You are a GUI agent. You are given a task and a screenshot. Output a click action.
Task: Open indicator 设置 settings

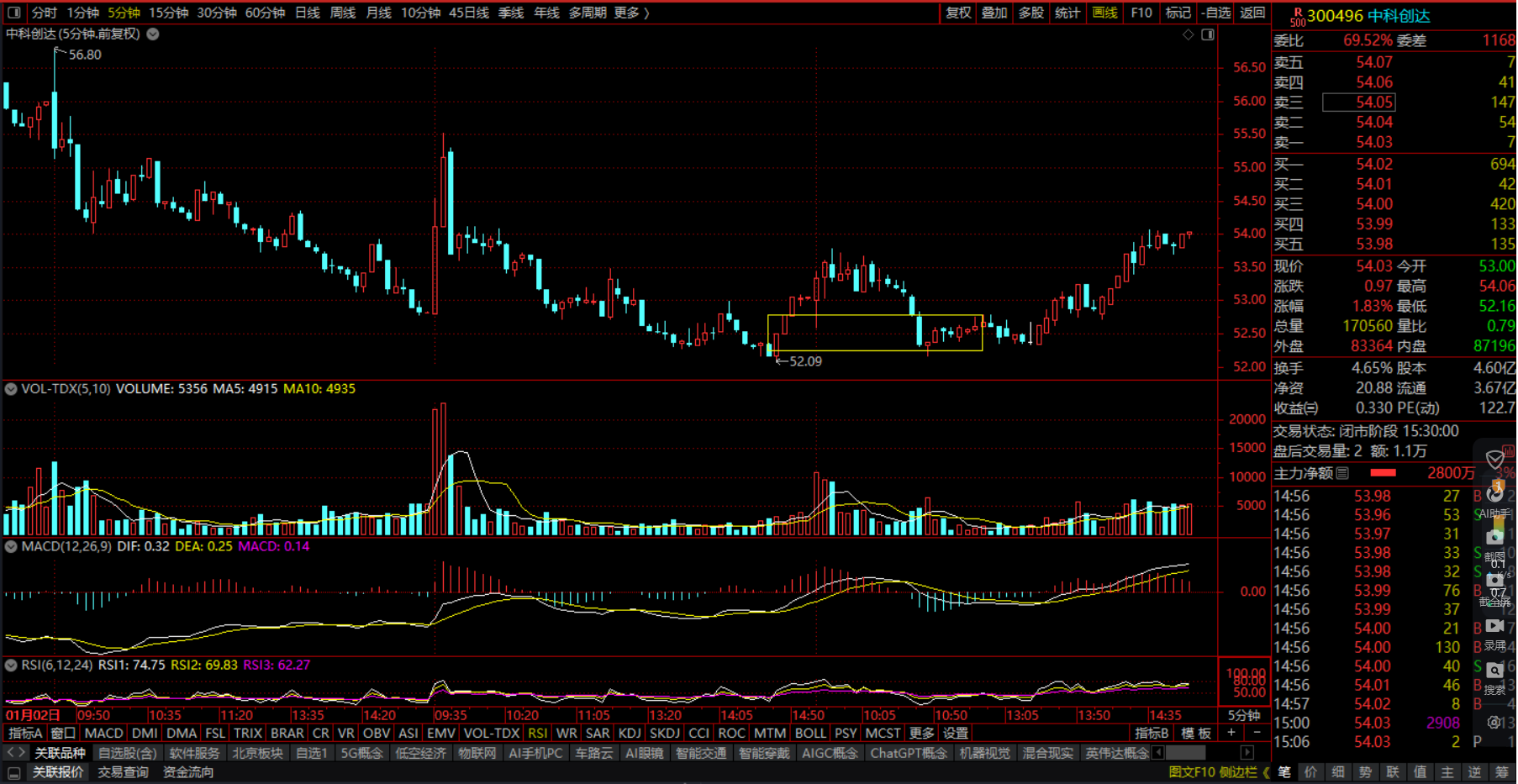(x=956, y=733)
